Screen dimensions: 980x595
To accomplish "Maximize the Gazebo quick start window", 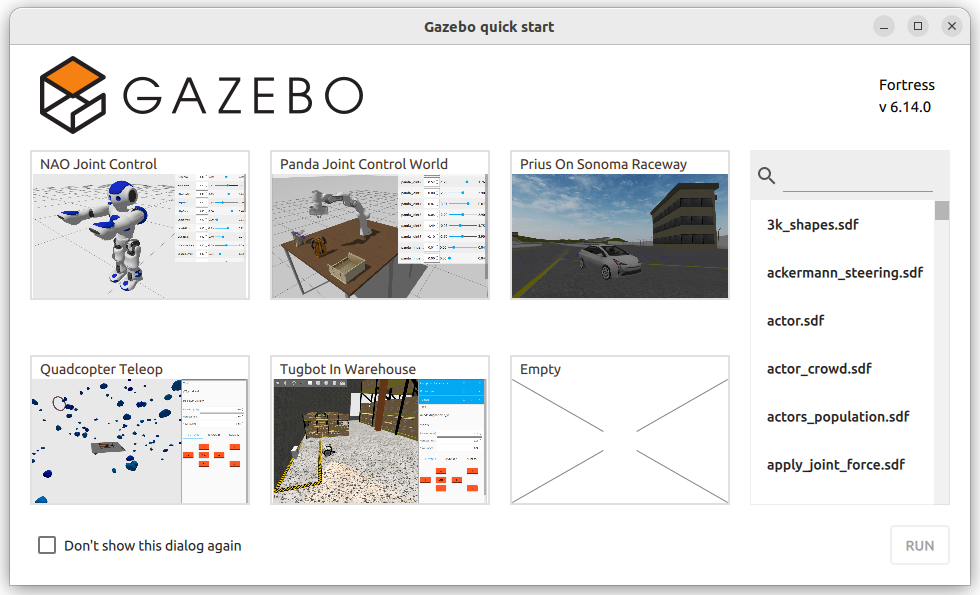I will tap(917, 26).
